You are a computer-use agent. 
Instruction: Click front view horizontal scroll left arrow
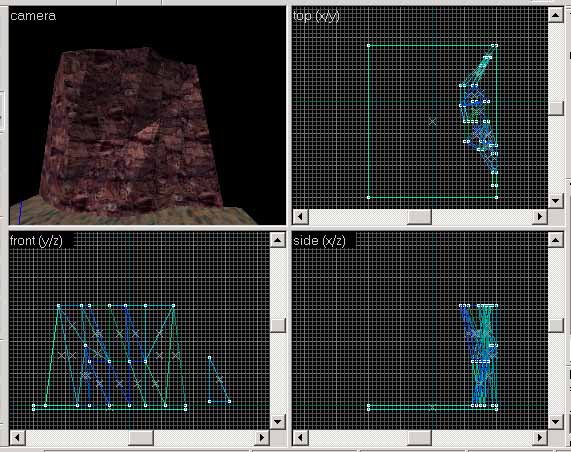[x=17, y=437]
